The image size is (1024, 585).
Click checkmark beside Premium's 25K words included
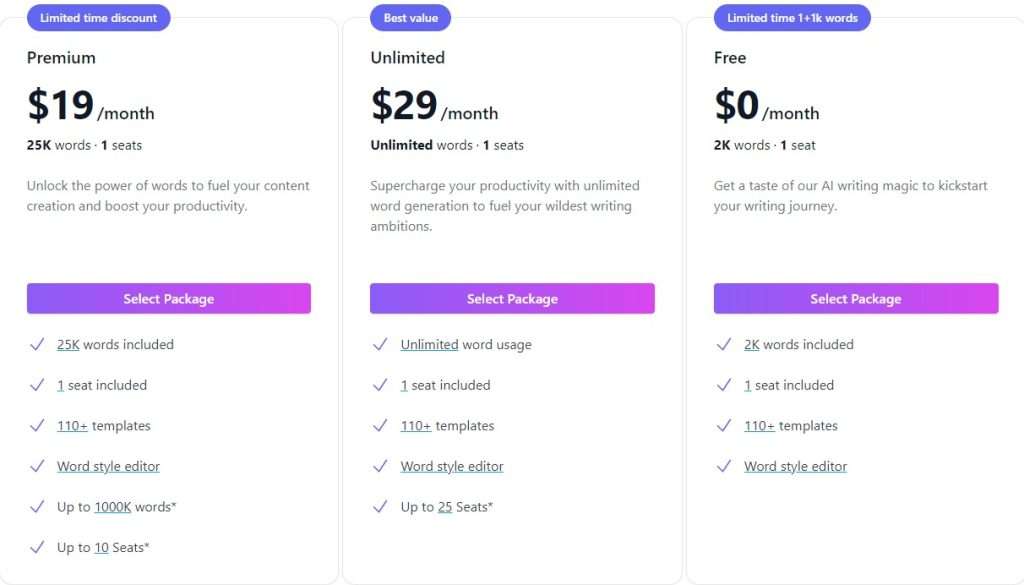pyautogui.click(x=37, y=344)
